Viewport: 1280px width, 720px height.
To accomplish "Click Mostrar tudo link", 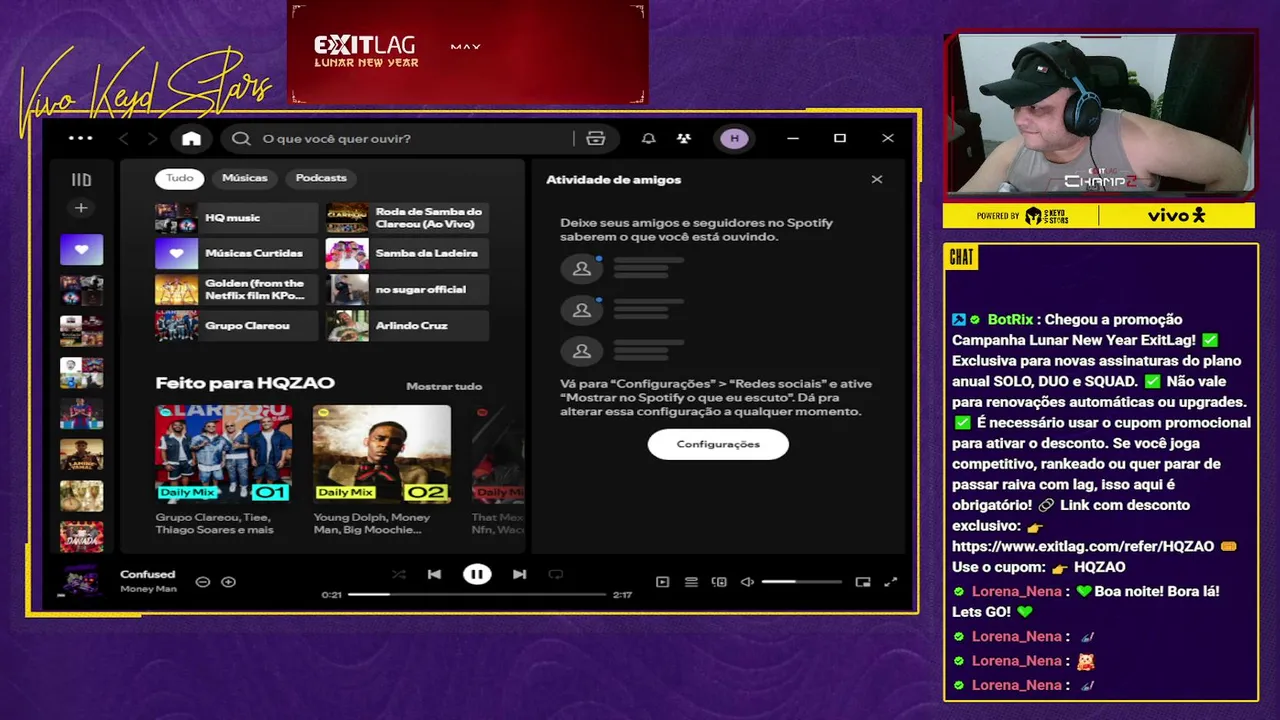I will [x=444, y=386].
